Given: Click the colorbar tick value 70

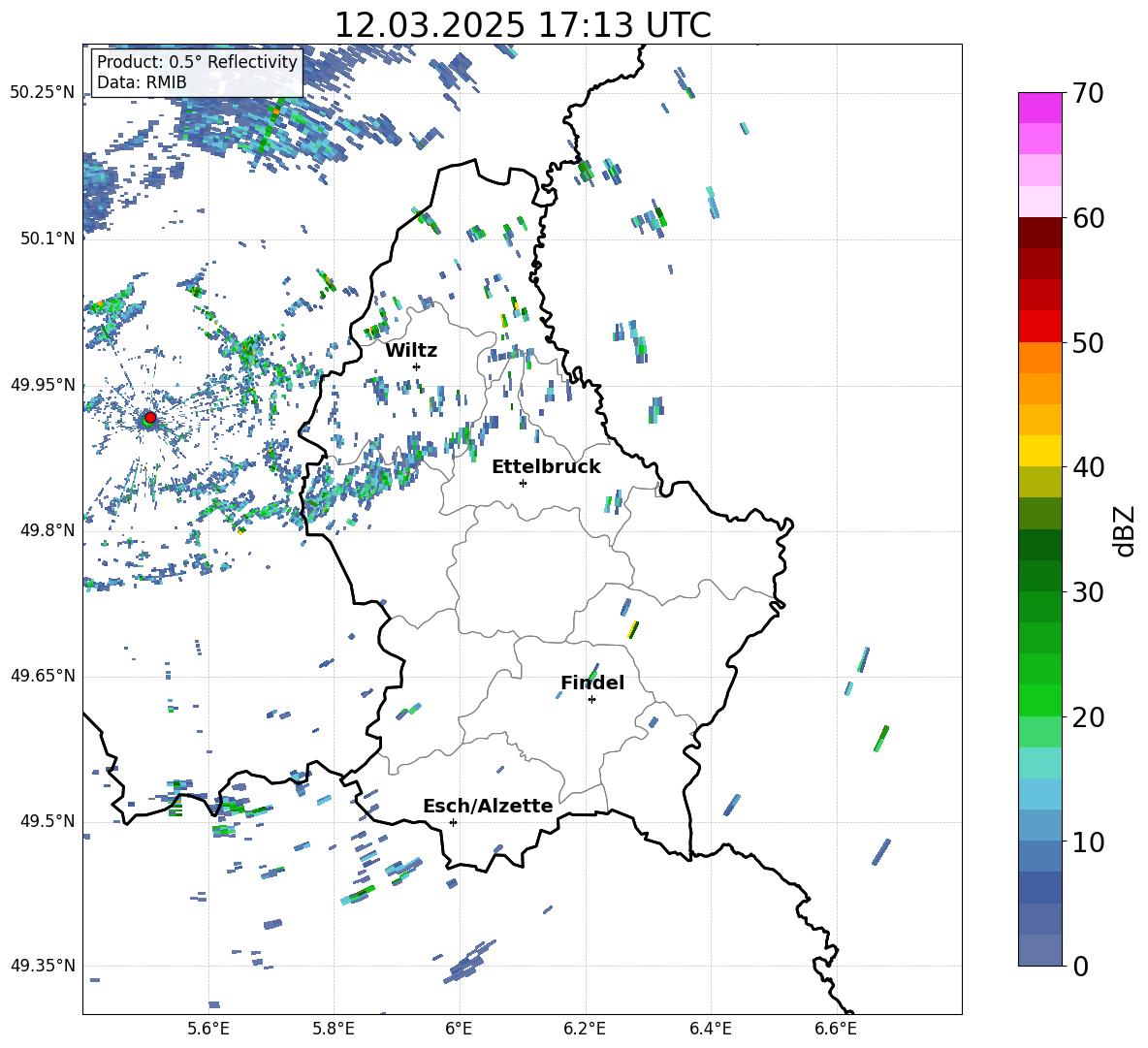Looking at the screenshot, I should [x=1088, y=94].
